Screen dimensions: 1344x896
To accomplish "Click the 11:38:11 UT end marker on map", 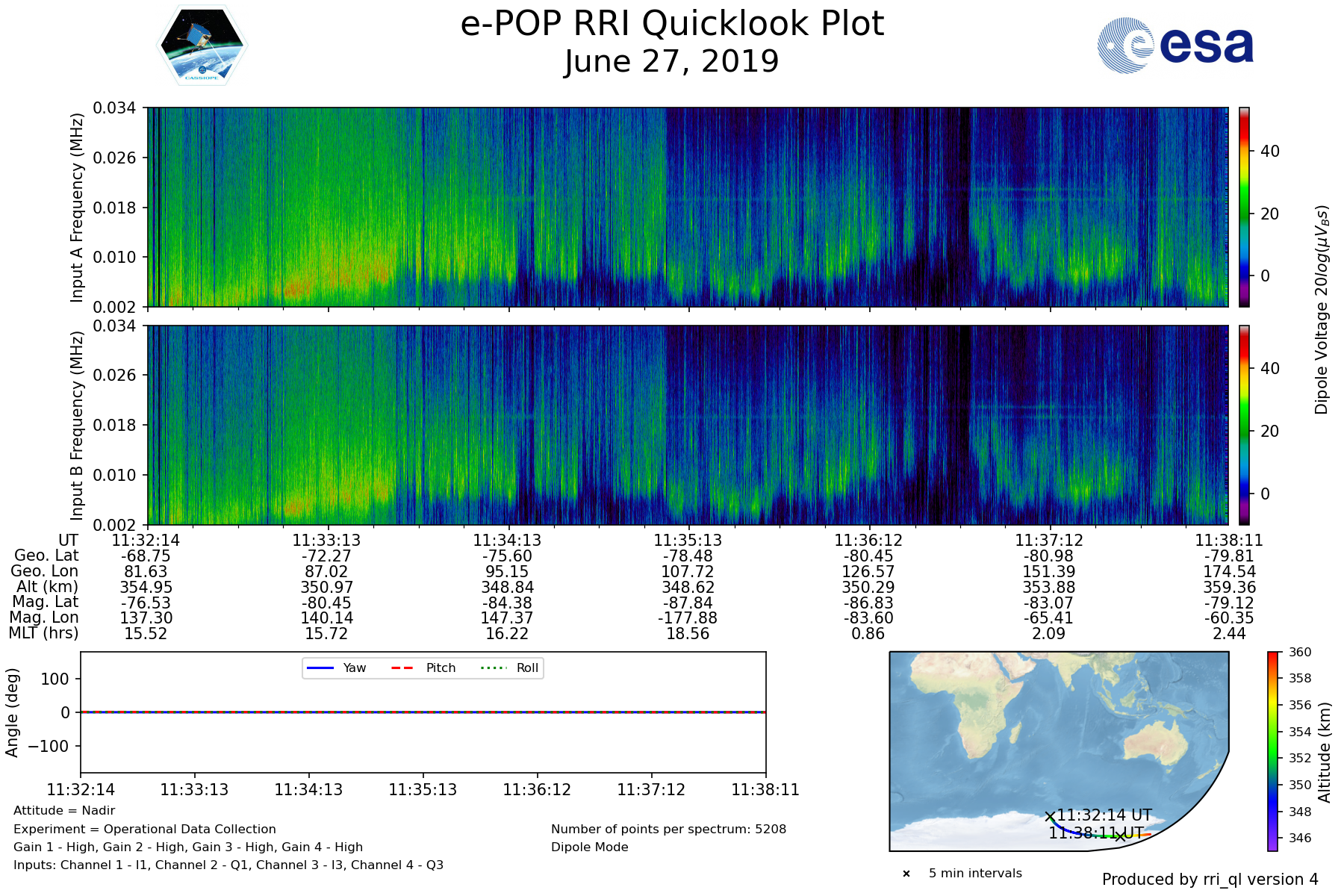I will click(1119, 836).
